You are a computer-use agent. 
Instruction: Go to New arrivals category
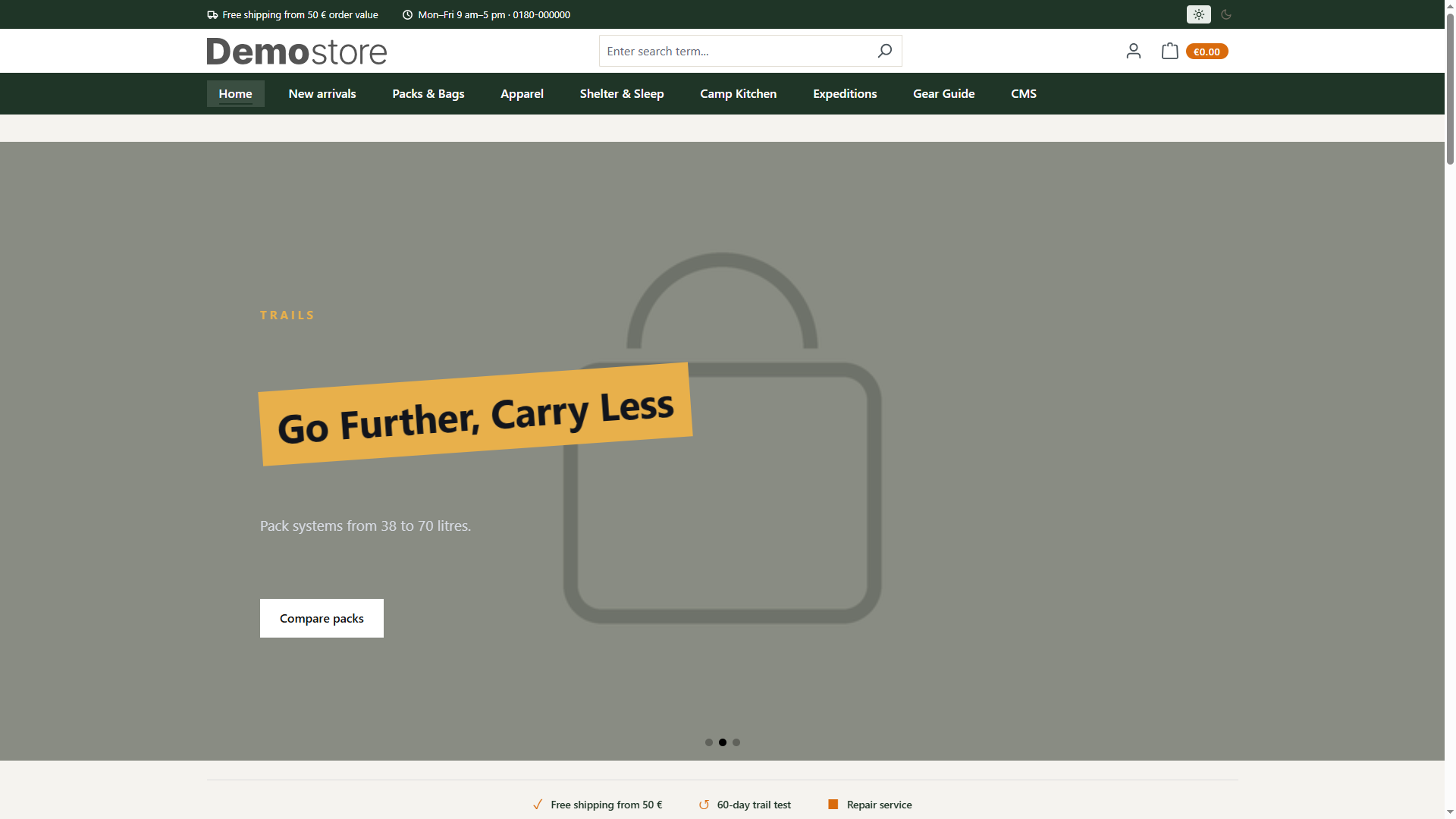tap(322, 94)
